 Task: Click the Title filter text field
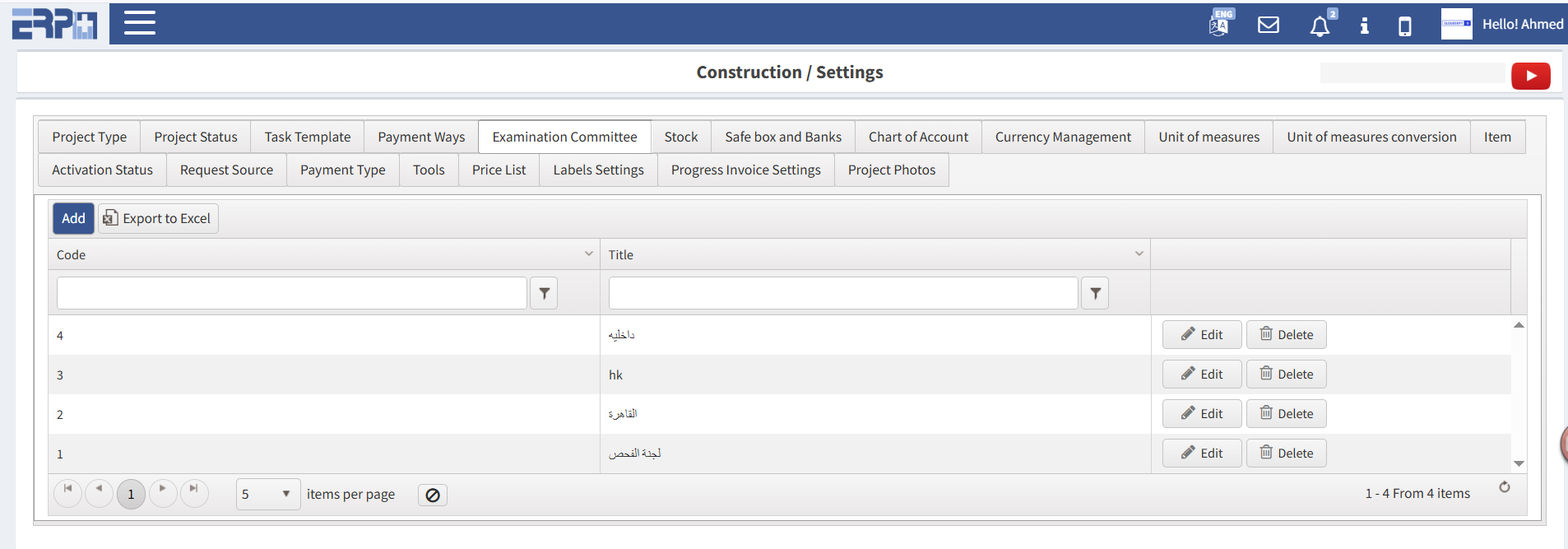point(842,293)
